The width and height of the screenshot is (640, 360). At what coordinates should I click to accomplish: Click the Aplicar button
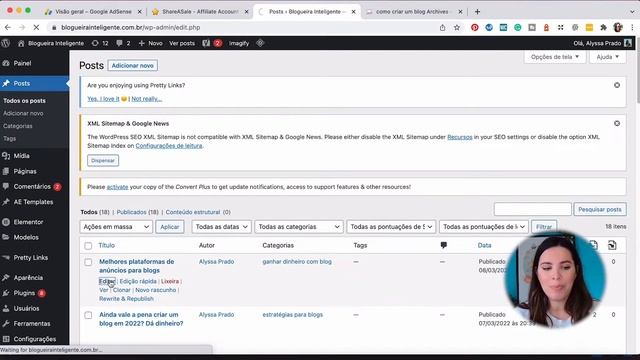tap(170, 227)
